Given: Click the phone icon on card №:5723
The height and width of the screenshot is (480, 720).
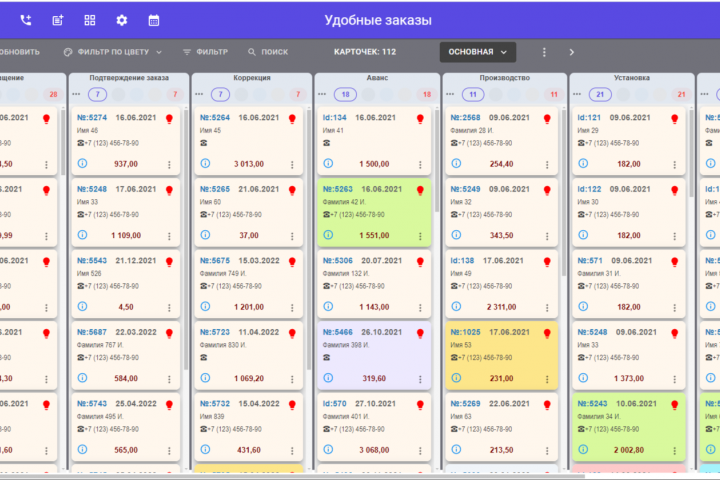Looking at the screenshot, I should pyautogui.click(x=203, y=357).
